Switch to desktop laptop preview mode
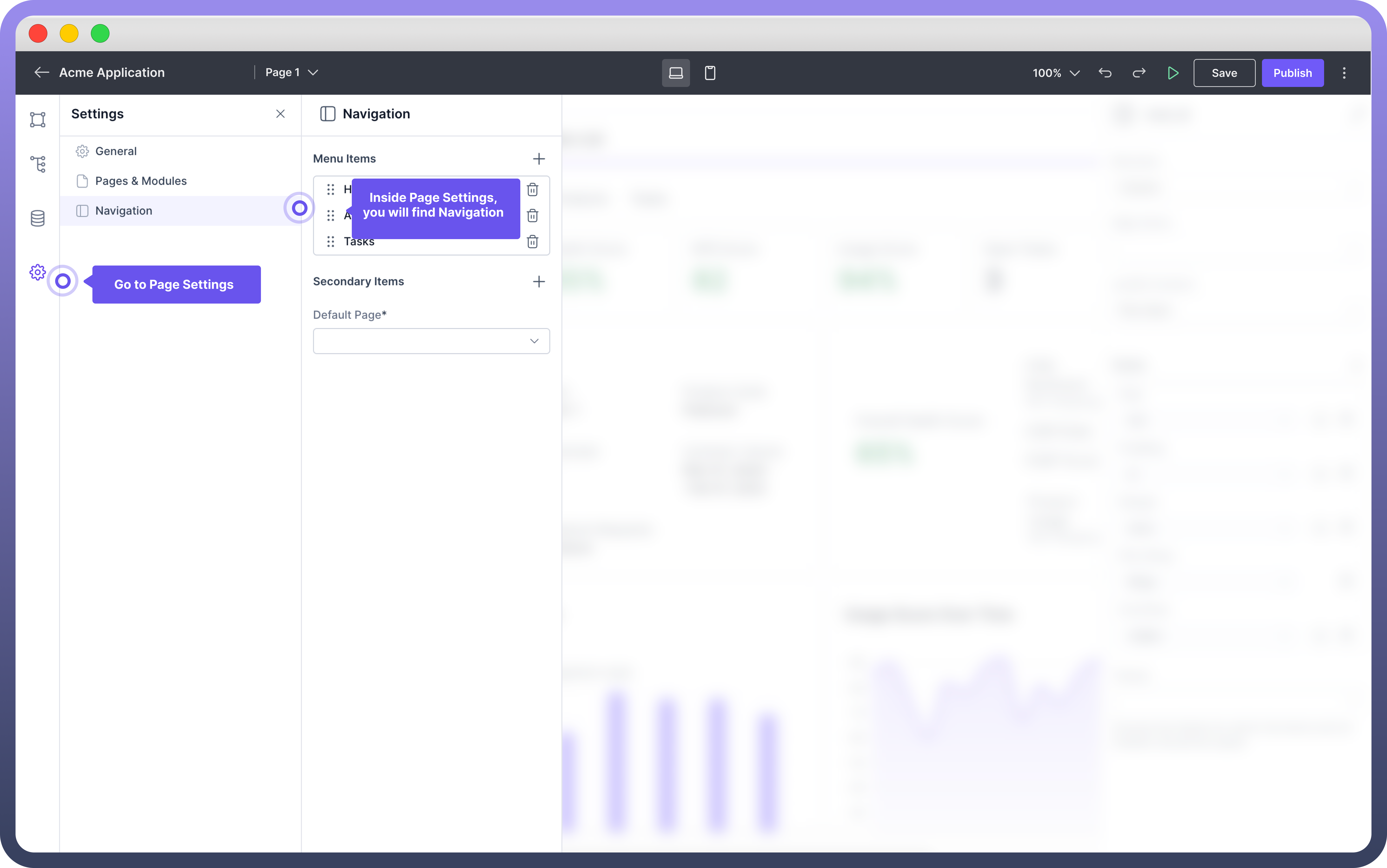 pos(676,73)
